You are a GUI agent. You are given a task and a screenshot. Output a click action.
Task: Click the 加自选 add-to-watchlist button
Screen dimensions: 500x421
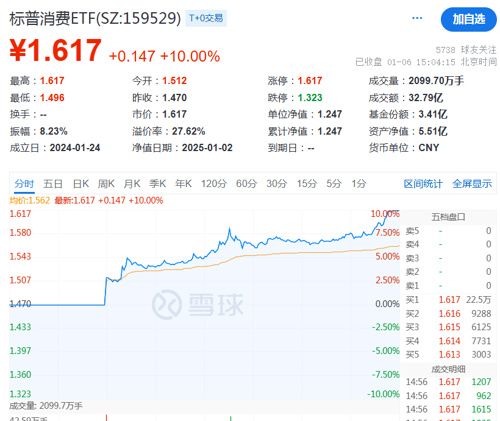(x=469, y=19)
